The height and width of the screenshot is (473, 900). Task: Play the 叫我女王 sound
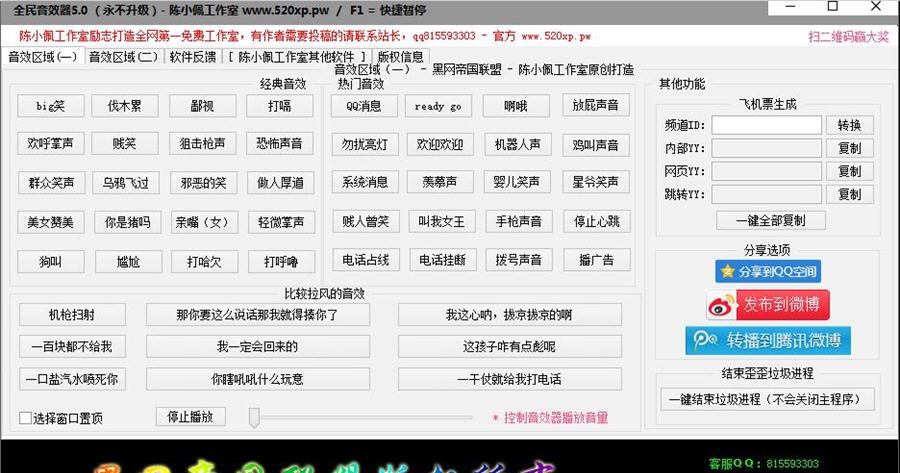(442, 221)
